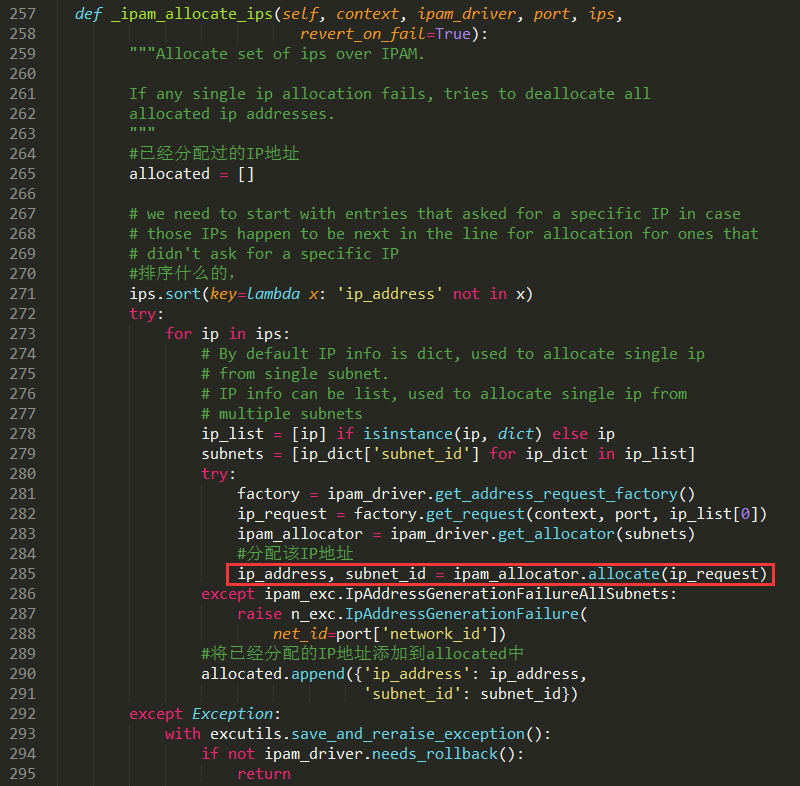Click line number 295 in the gutter
This screenshot has width=800, height=786.
coord(23,774)
